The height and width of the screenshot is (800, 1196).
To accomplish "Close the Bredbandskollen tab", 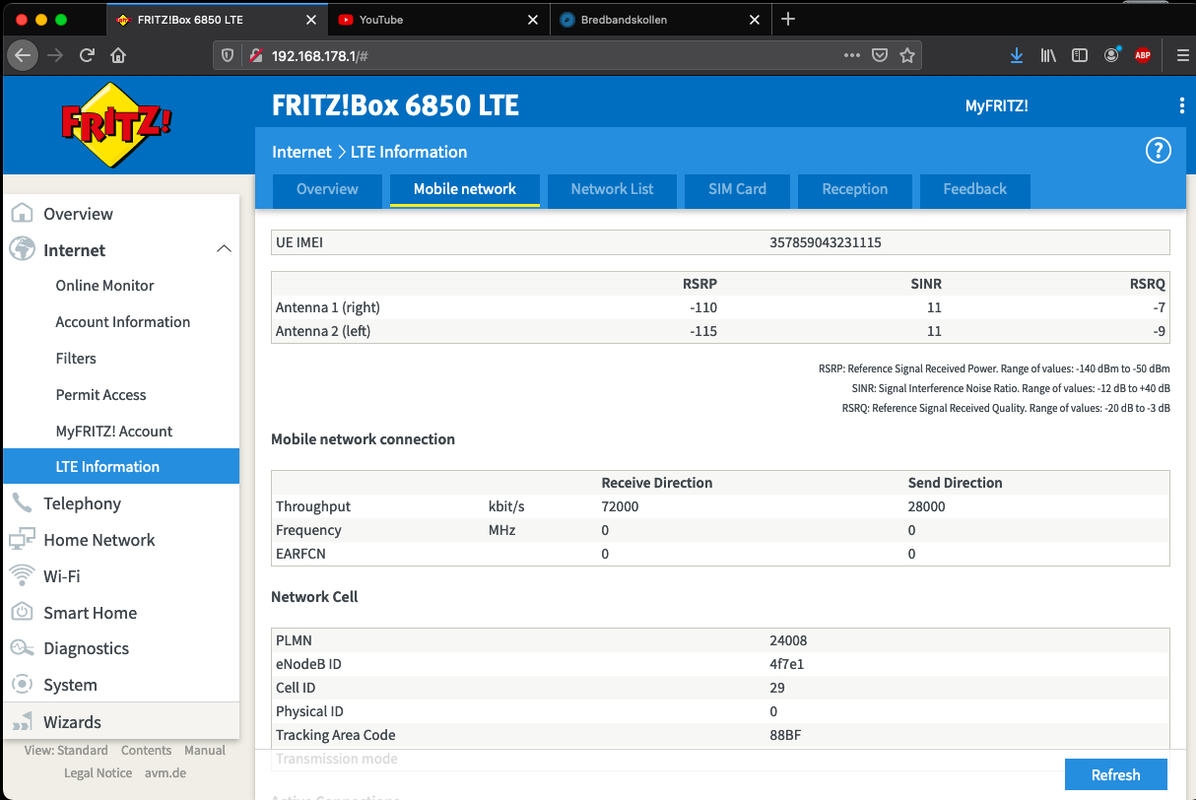I will [x=754, y=20].
